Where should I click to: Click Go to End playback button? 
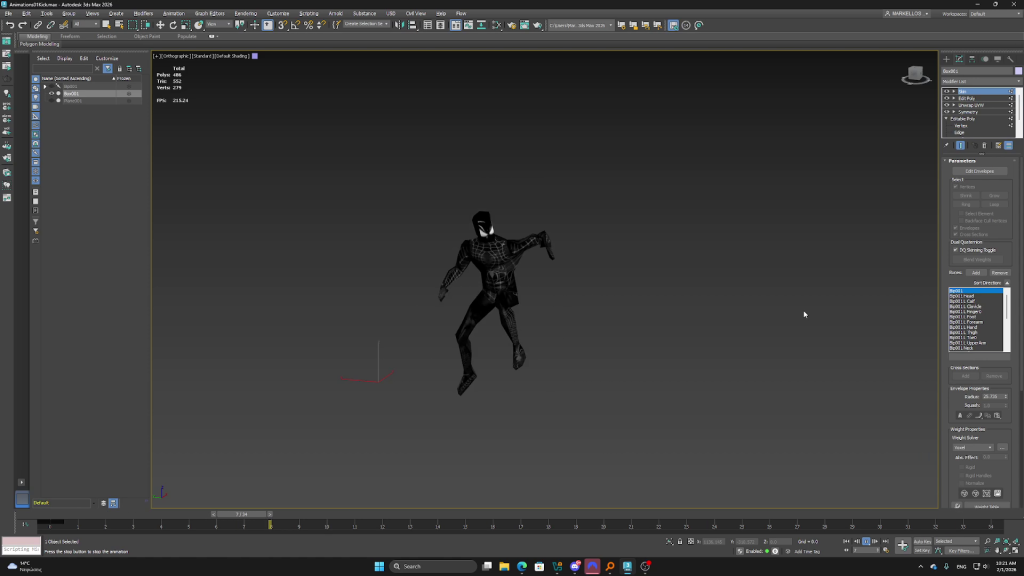886,541
